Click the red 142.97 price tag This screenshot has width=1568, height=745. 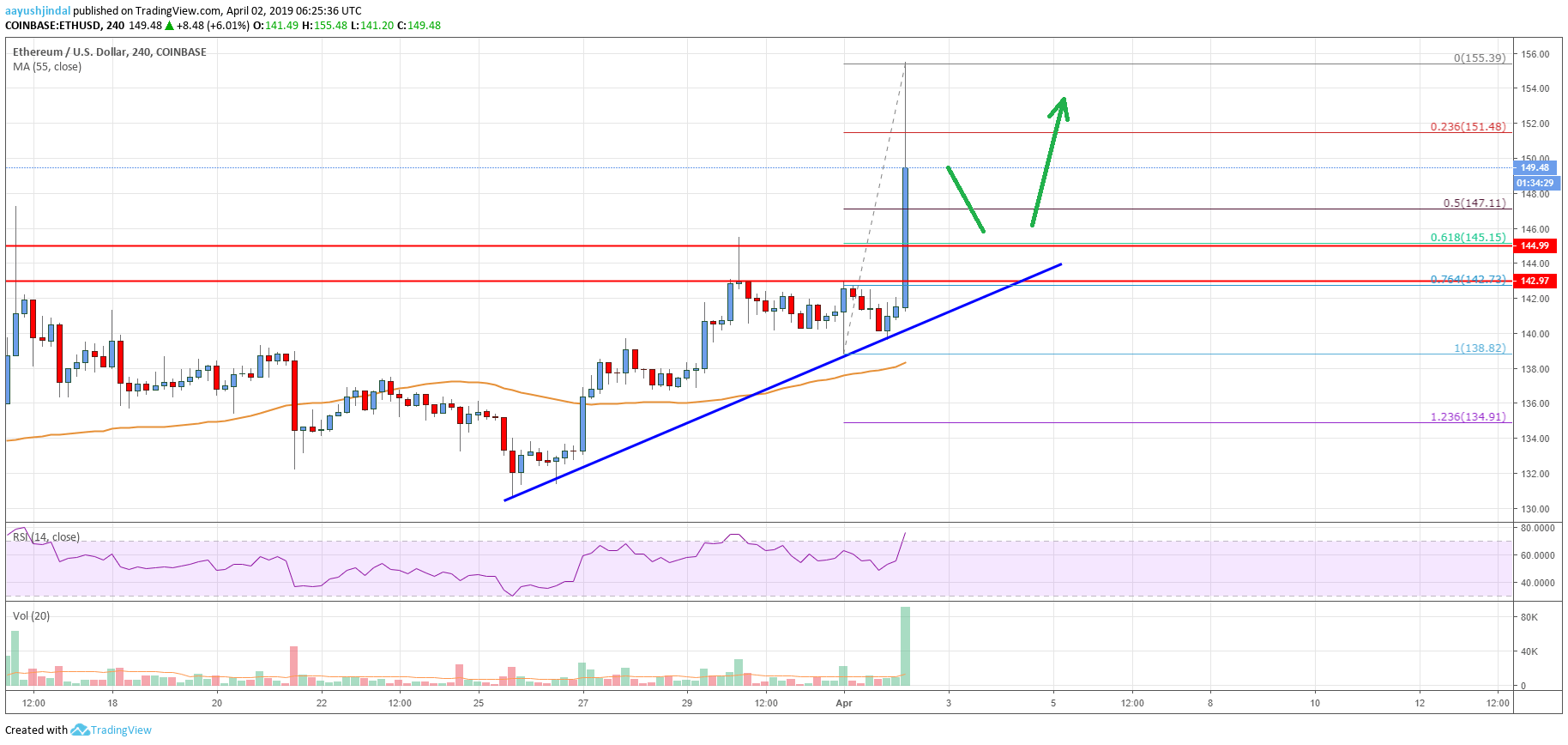pos(1535,282)
